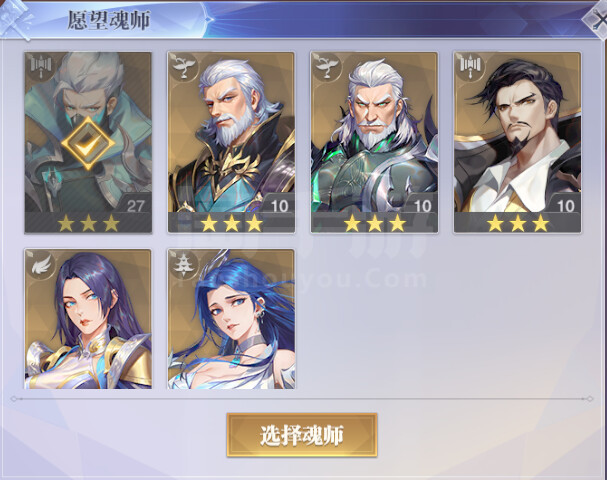Click the 选择魂师 confirm button
Screen dimensions: 607x480
(302, 435)
